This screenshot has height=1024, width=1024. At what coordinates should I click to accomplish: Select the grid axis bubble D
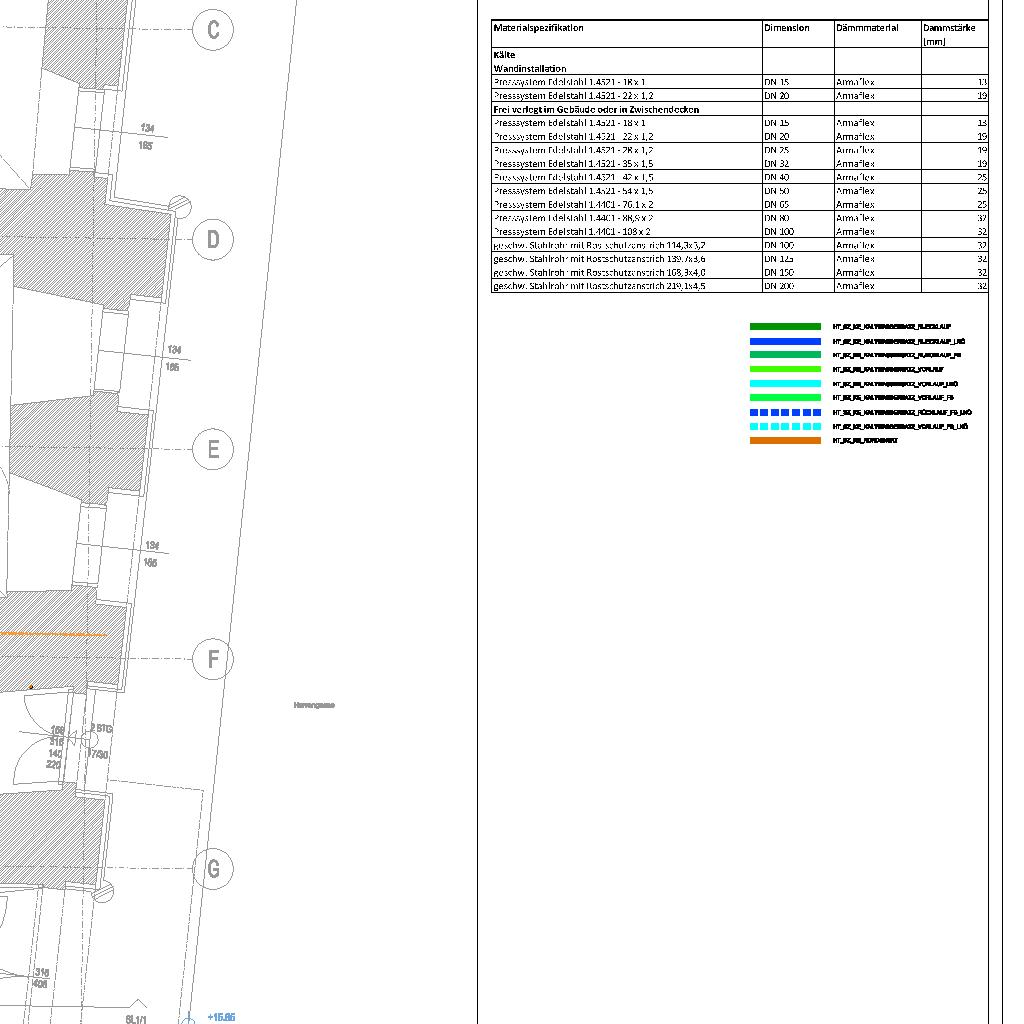213,240
